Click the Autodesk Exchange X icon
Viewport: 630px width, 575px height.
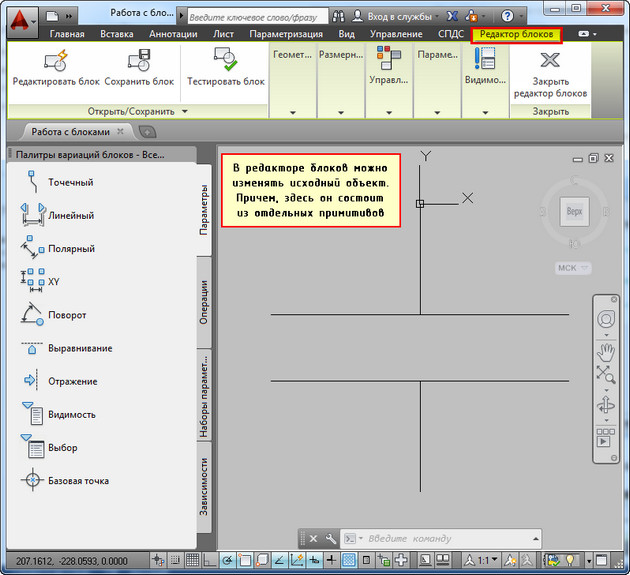click(452, 16)
